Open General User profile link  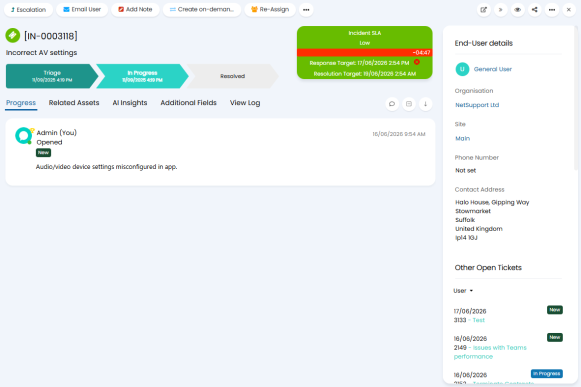click(x=492, y=69)
